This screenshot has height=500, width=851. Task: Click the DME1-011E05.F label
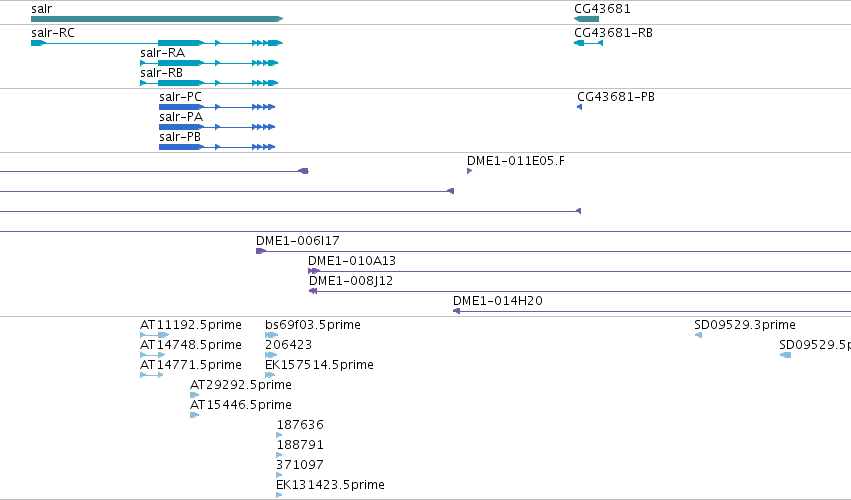516,161
